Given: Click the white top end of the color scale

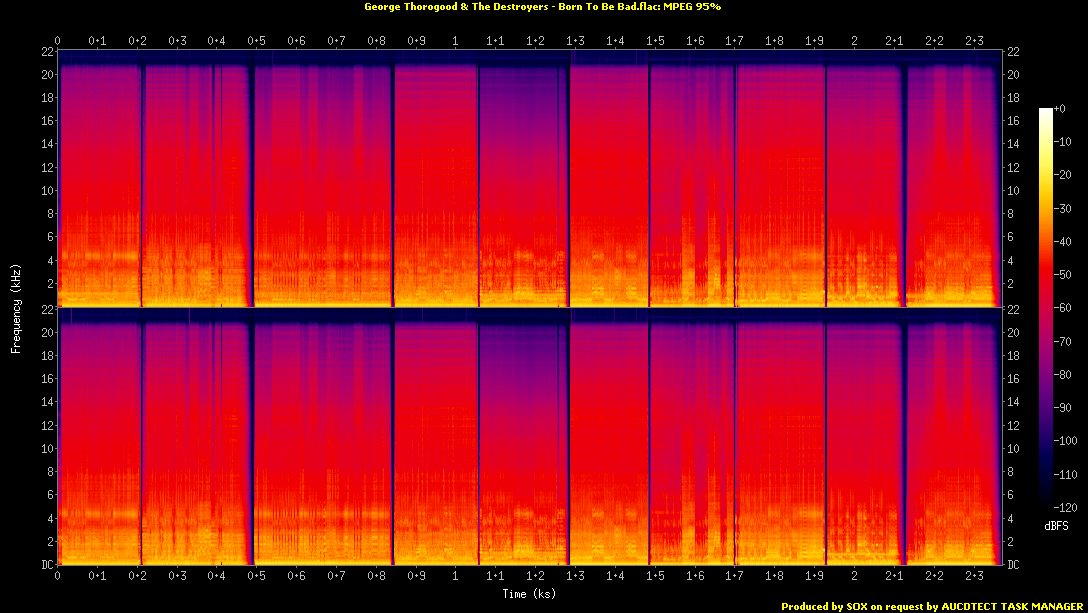Looking at the screenshot, I should (x=1046, y=110).
